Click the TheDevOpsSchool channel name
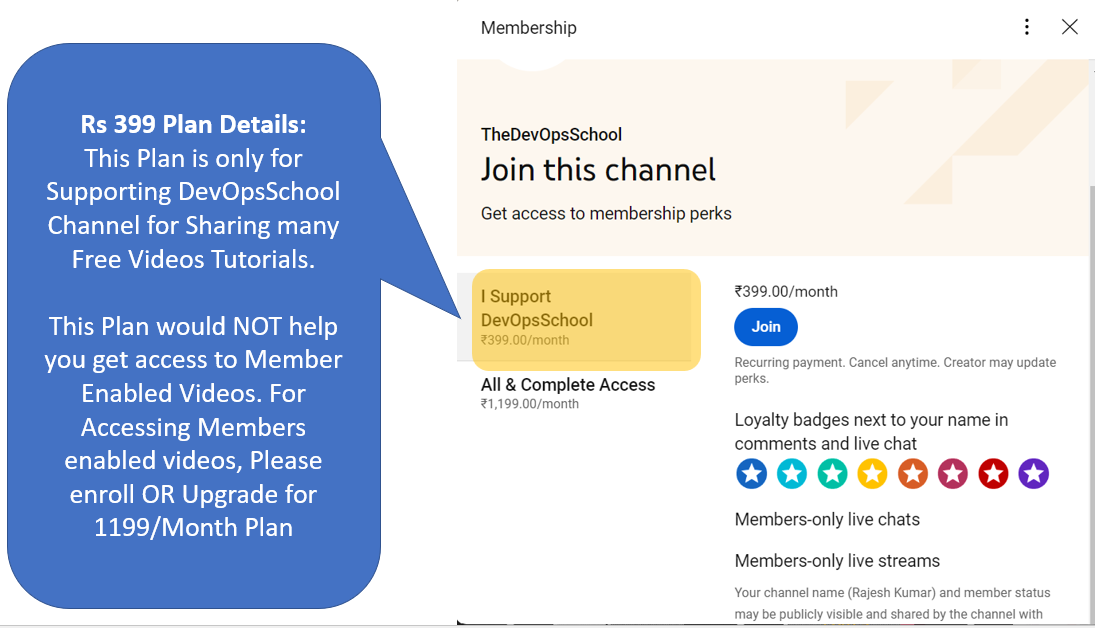Viewport: 1095px width, 628px height. pos(551,134)
